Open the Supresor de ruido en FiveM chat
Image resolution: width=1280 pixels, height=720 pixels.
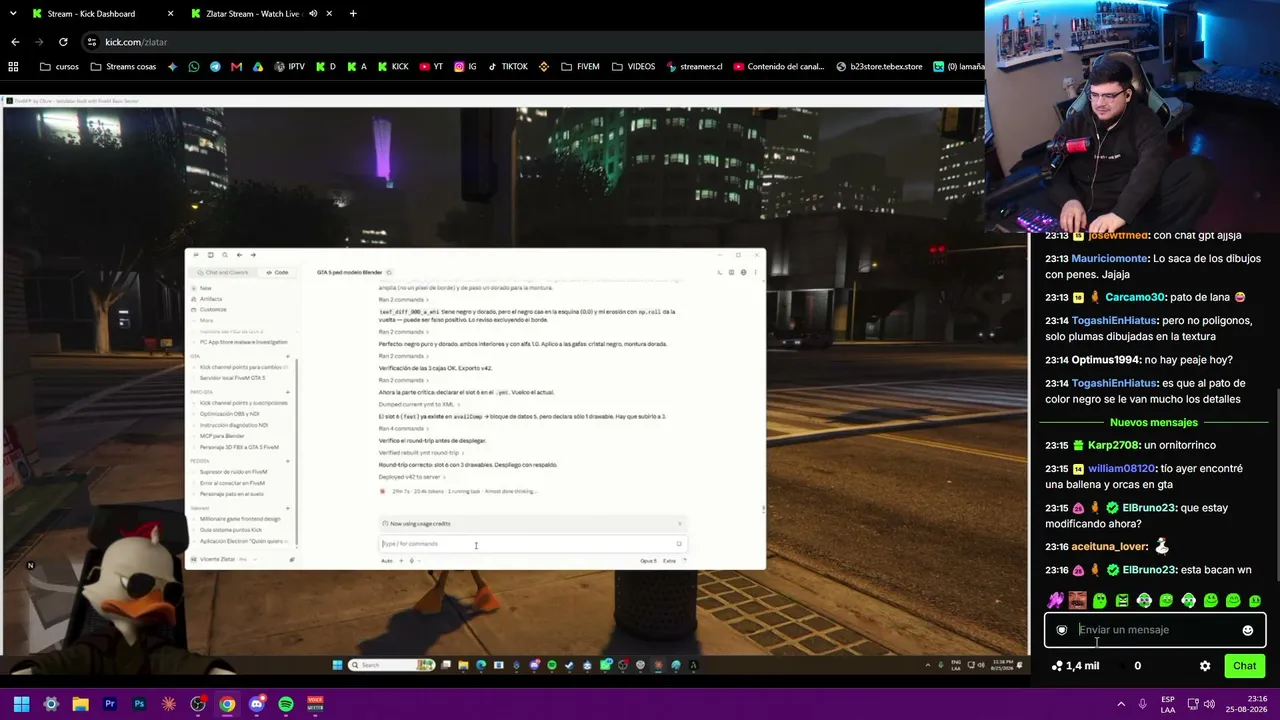pyautogui.click(x=233, y=471)
